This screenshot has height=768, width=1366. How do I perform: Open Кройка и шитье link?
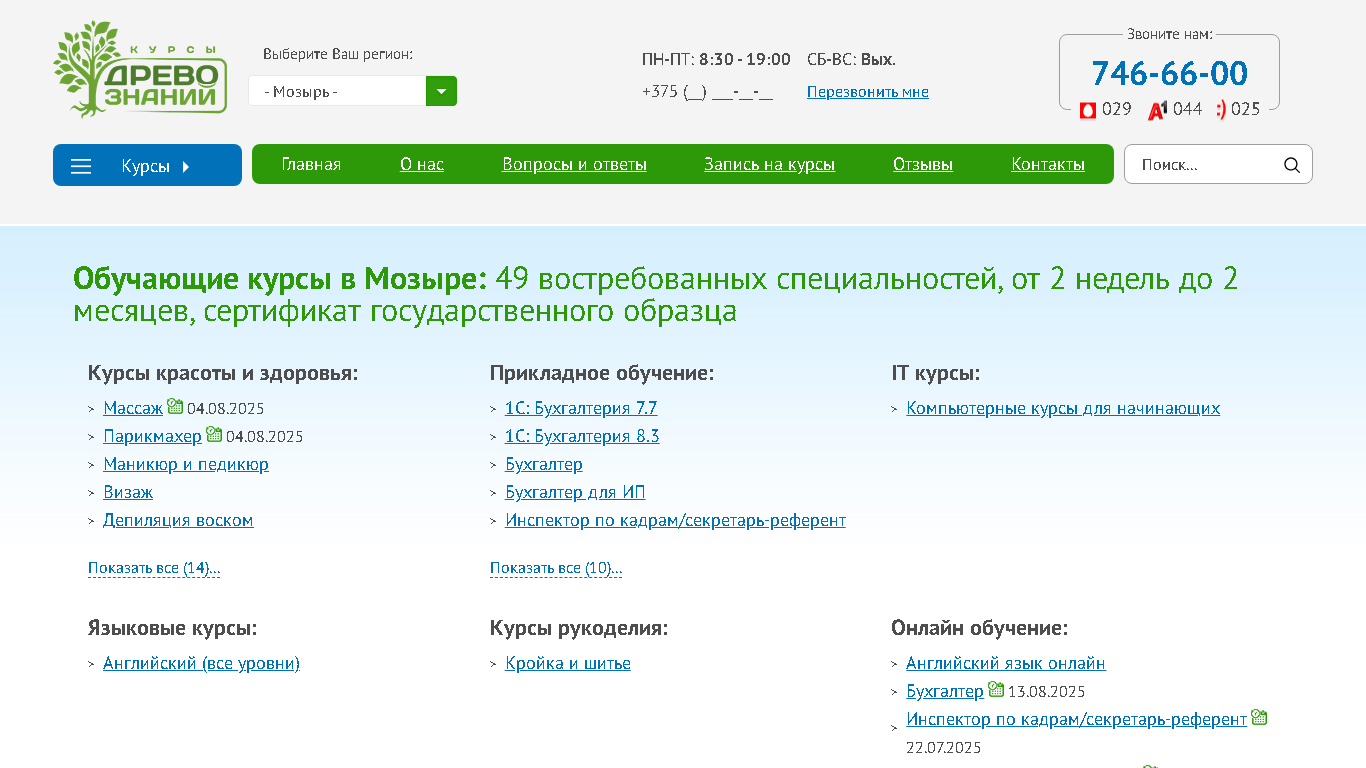click(x=568, y=663)
